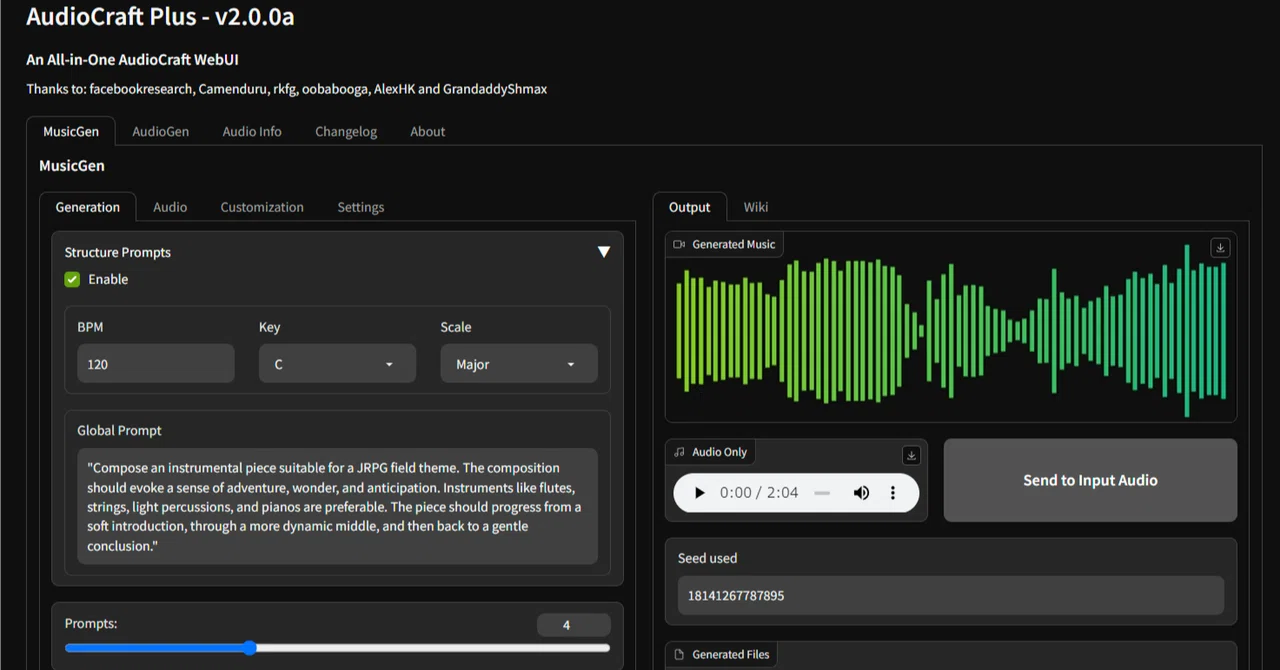Click the Generated Music waveform

[950, 332]
